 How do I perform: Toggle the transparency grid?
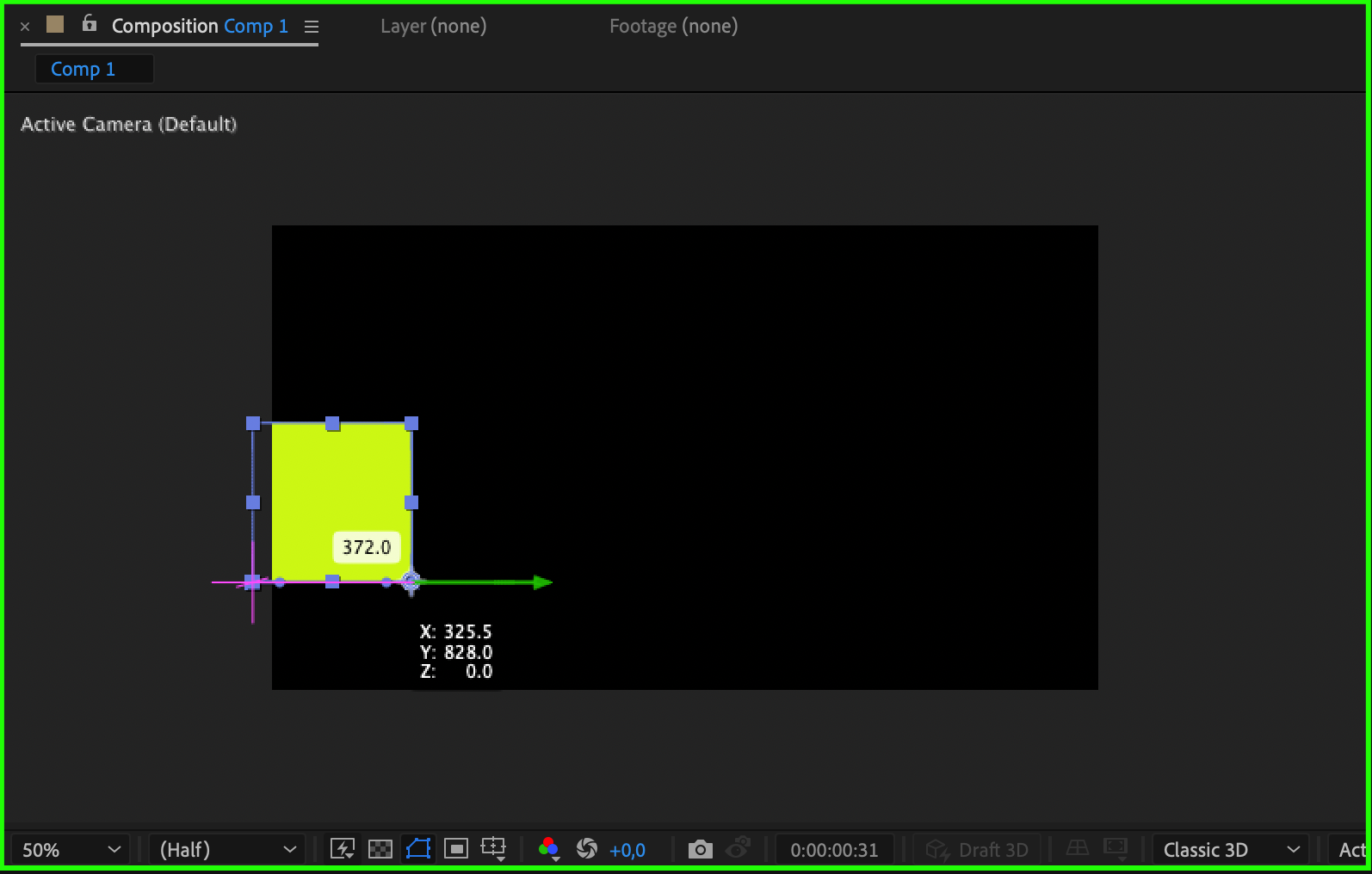(x=380, y=849)
